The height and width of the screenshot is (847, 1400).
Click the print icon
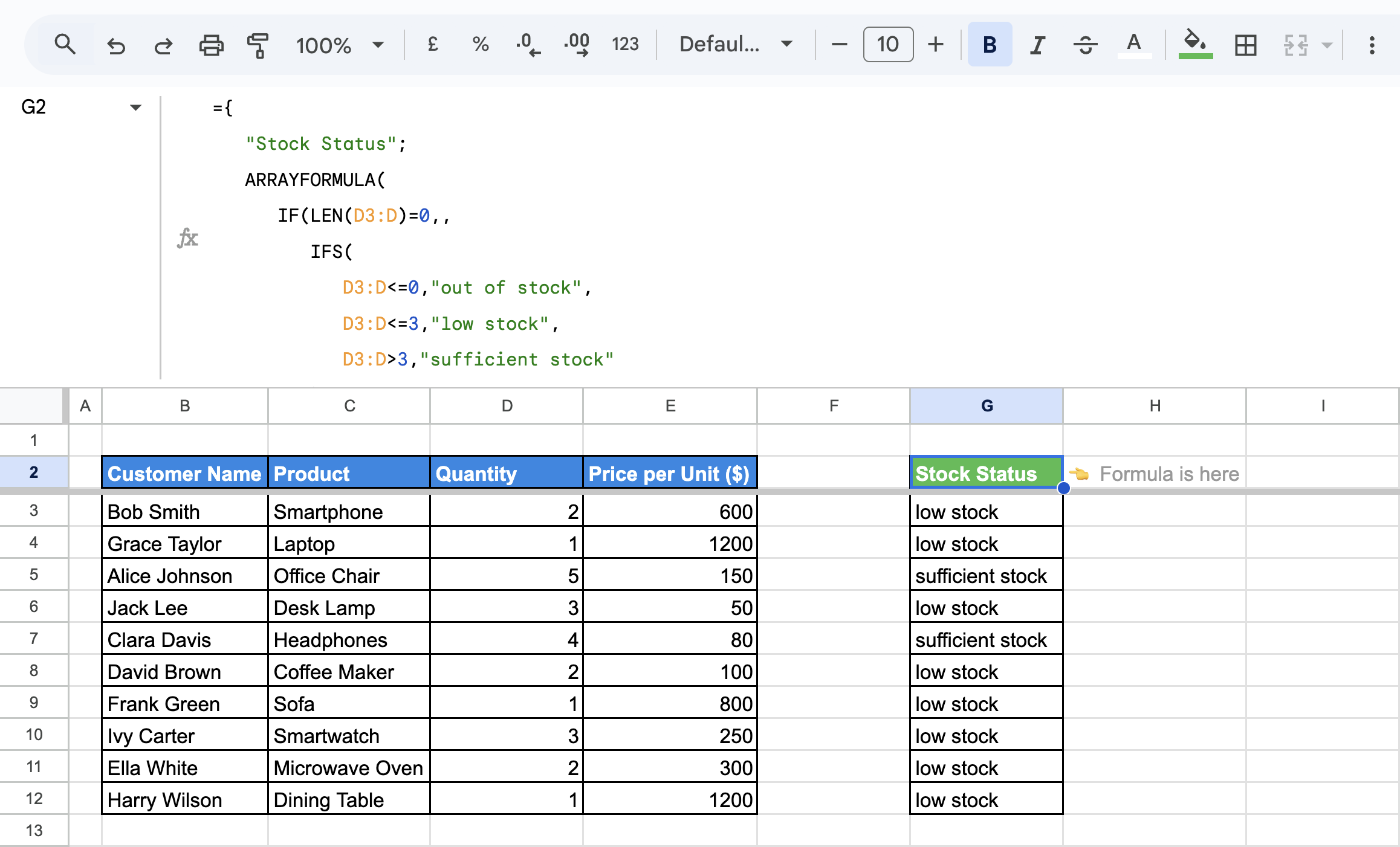coord(211,45)
